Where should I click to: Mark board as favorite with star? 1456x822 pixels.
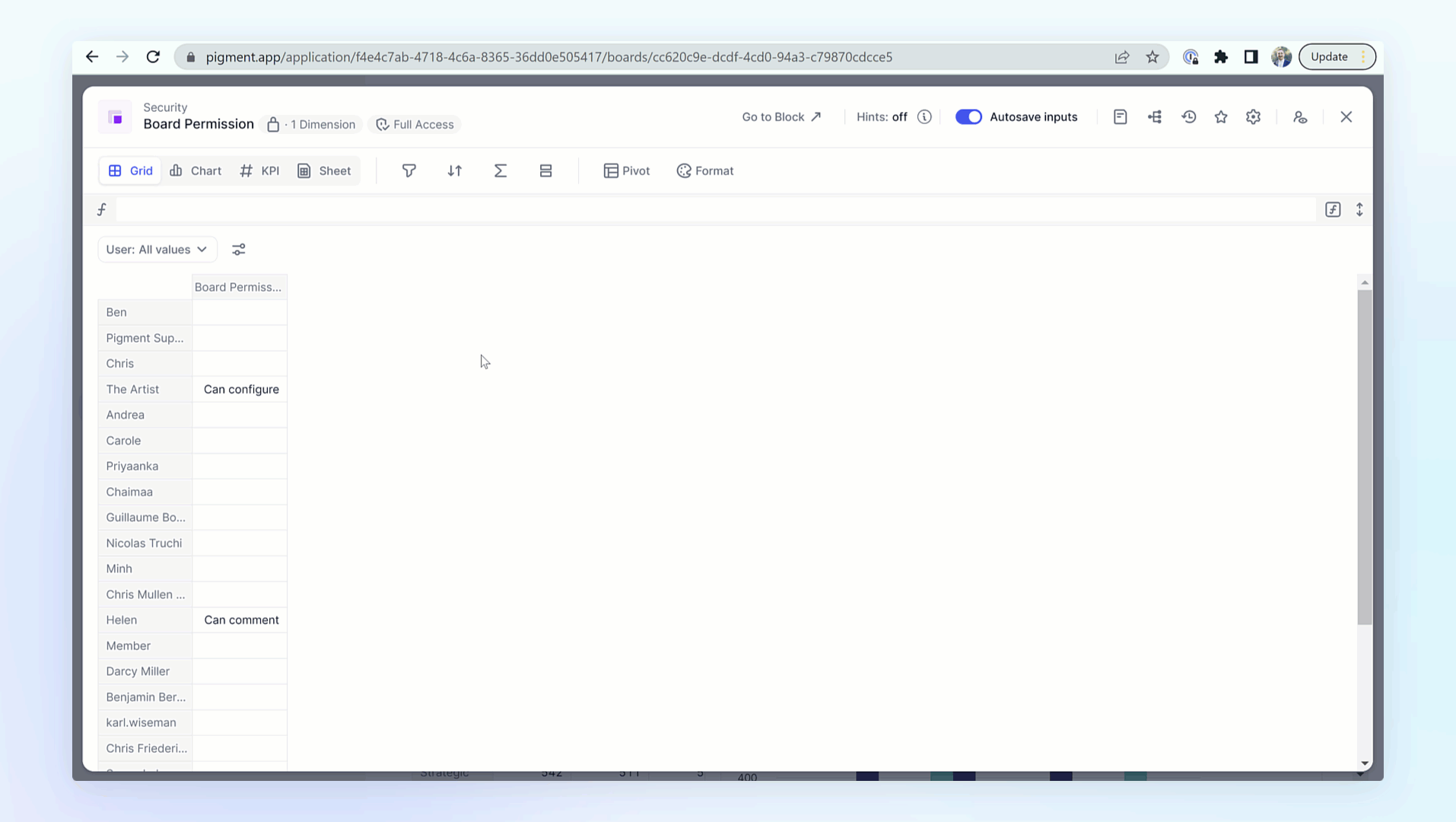pyautogui.click(x=1221, y=116)
